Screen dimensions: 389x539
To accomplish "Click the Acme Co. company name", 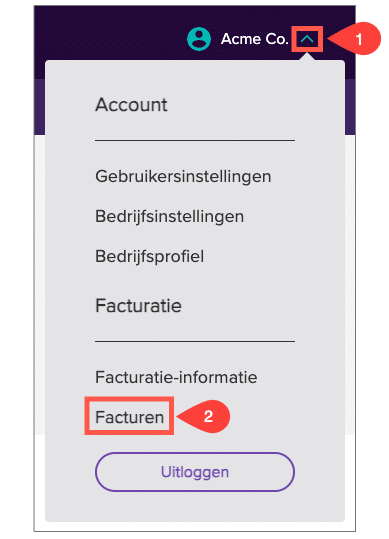I will click(255, 39).
